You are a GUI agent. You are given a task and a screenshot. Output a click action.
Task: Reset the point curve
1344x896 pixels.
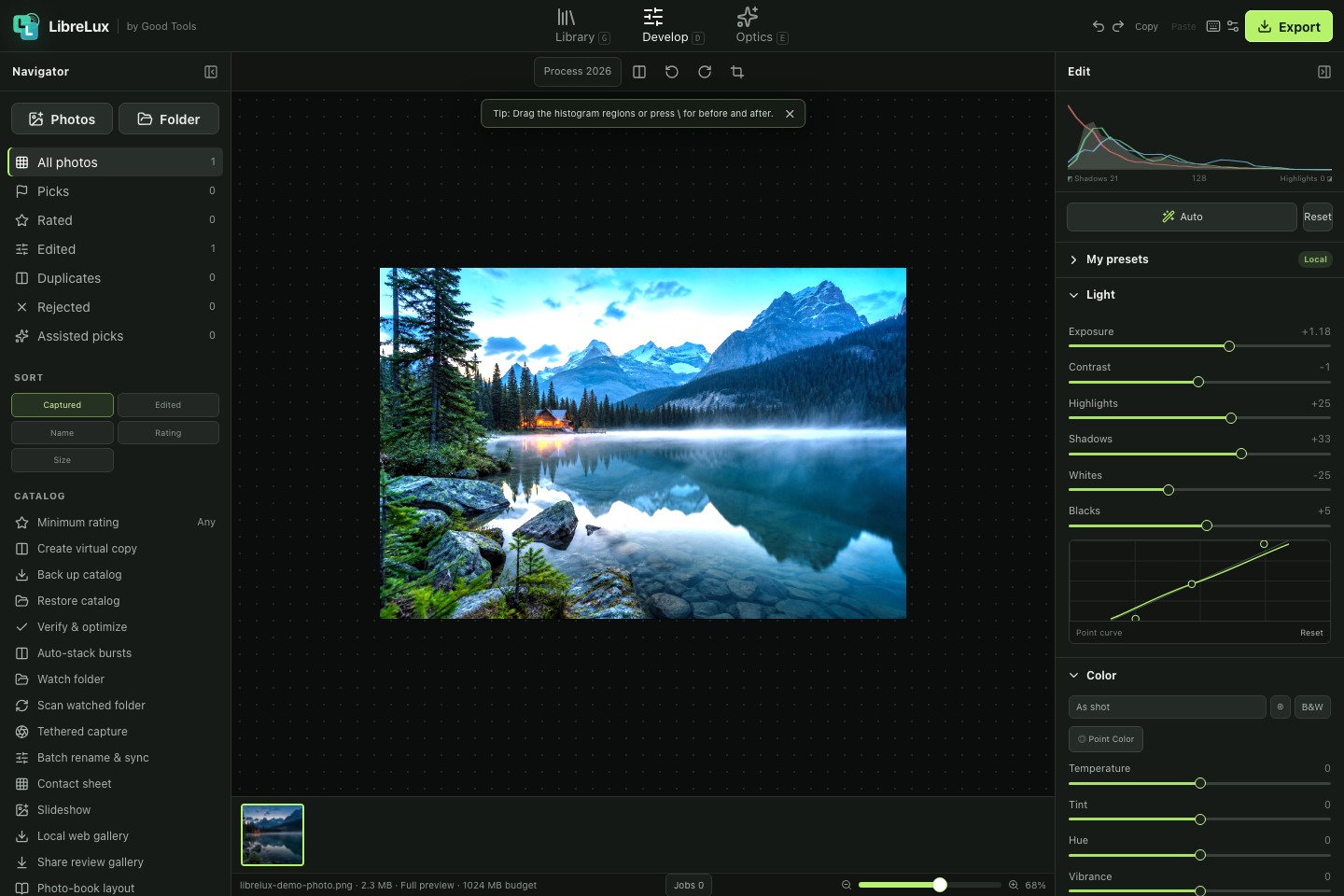[x=1311, y=633]
